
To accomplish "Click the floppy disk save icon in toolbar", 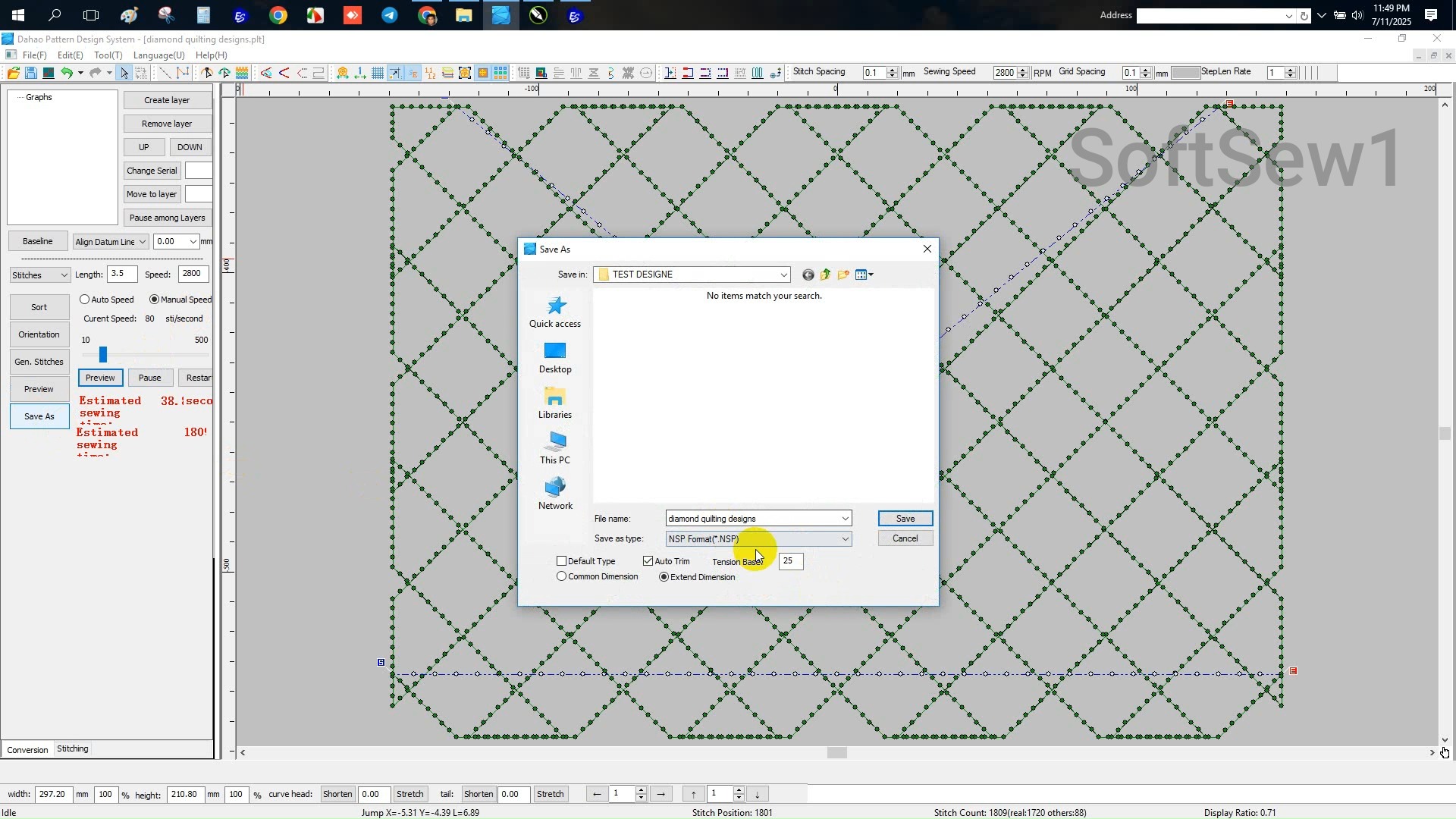I will (x=31, y=73).
